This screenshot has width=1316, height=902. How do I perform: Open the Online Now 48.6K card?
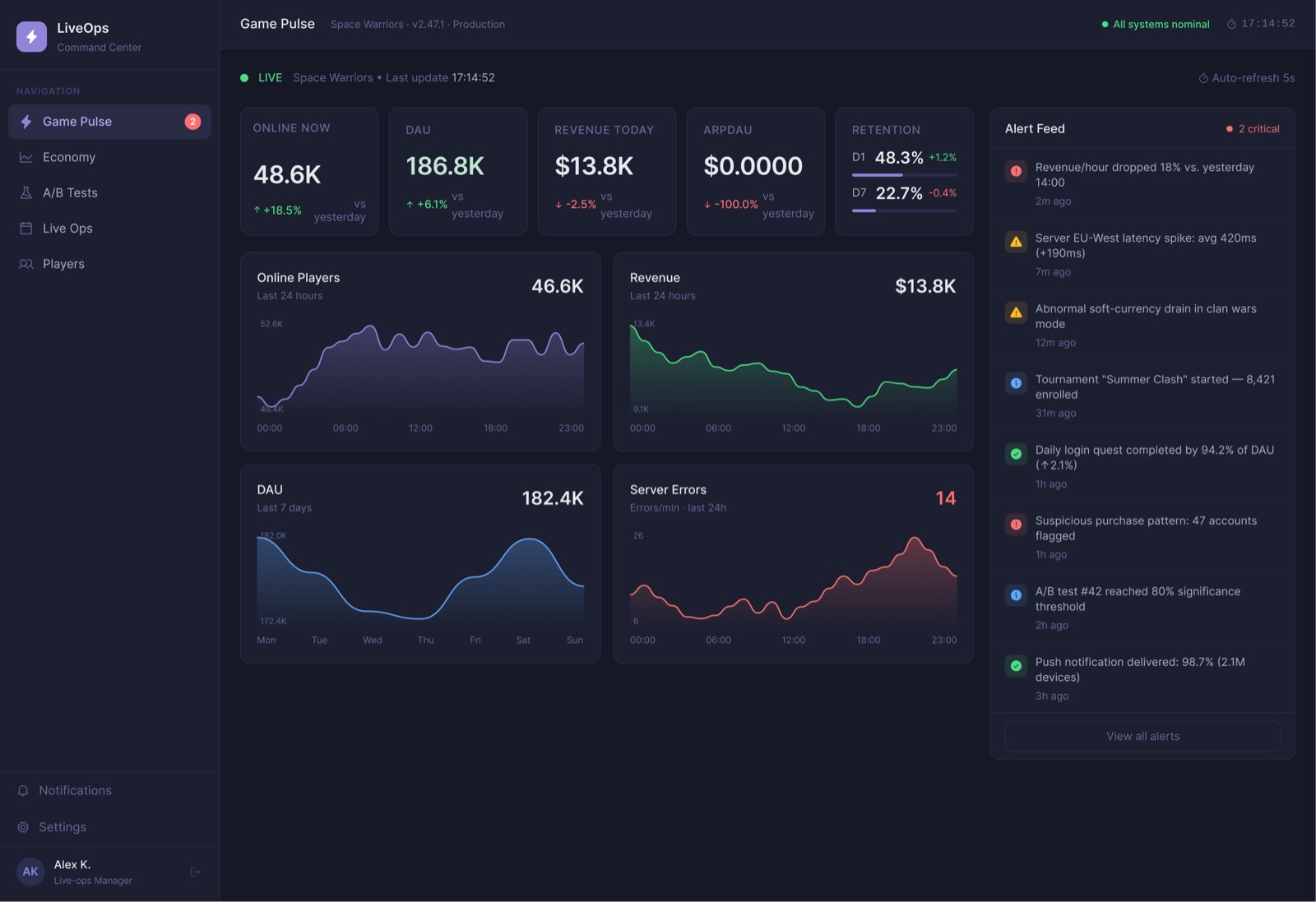309,171
